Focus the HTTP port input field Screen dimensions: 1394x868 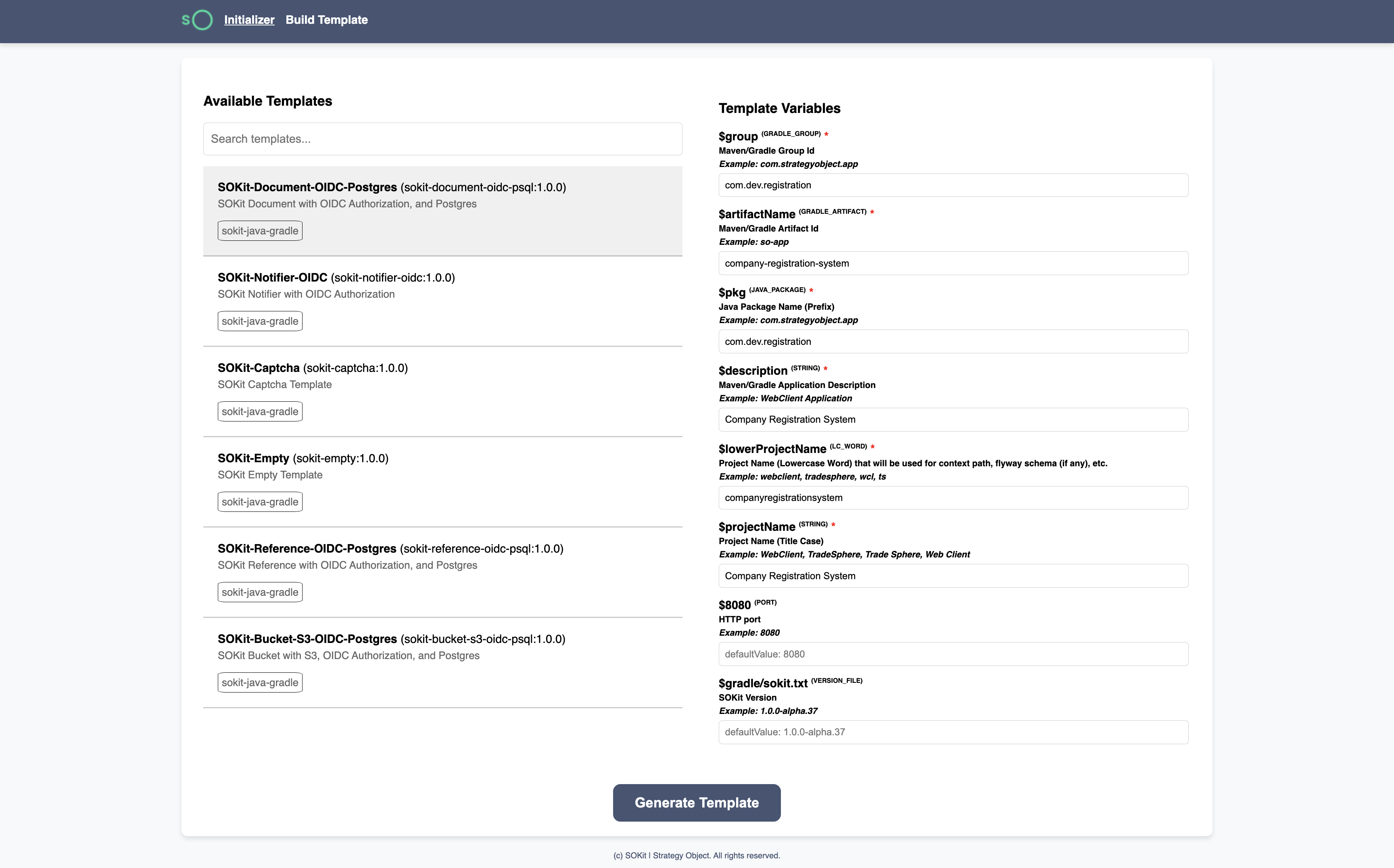click(x=952, y=654)
